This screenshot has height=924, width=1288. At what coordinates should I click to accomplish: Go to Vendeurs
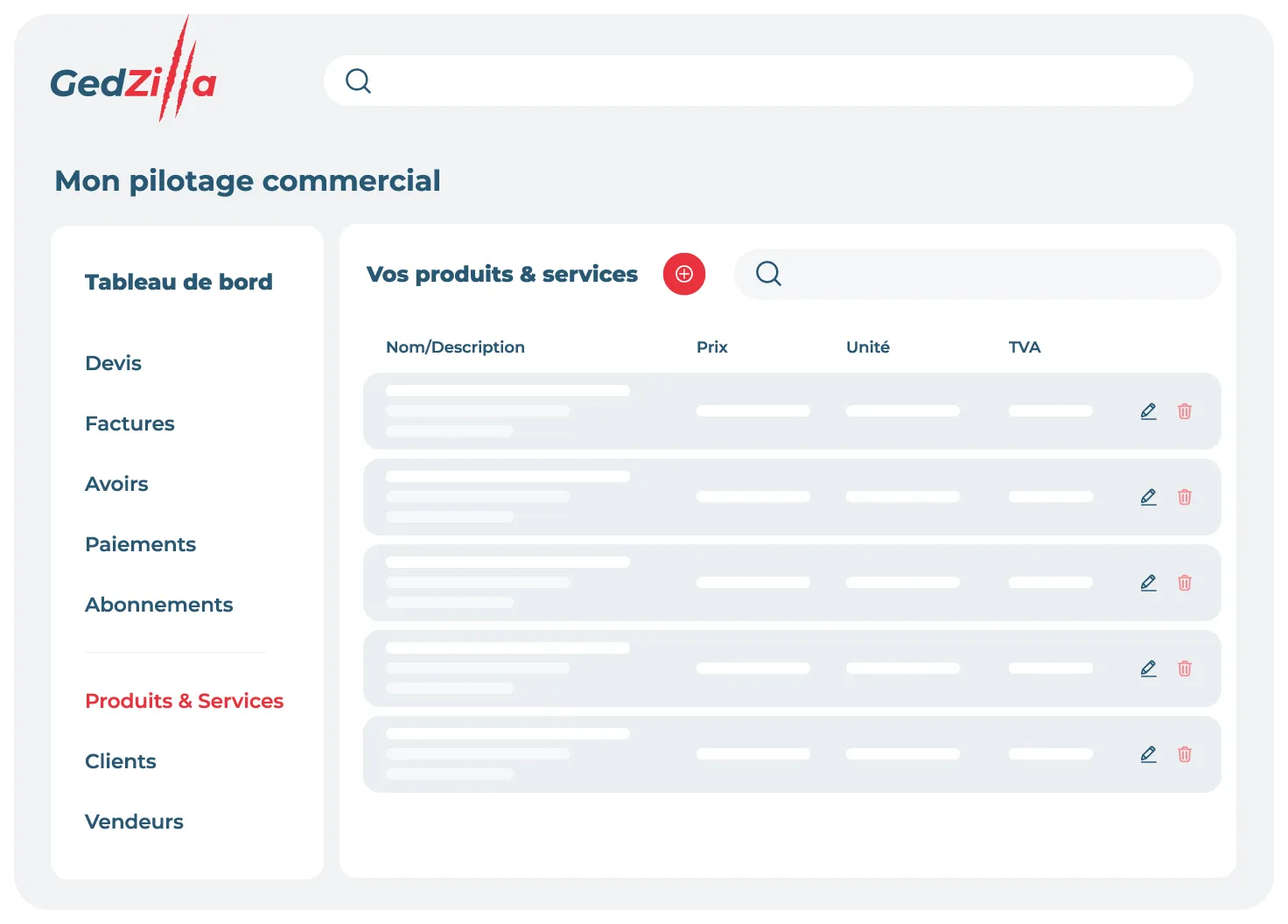tap(134, 822)
